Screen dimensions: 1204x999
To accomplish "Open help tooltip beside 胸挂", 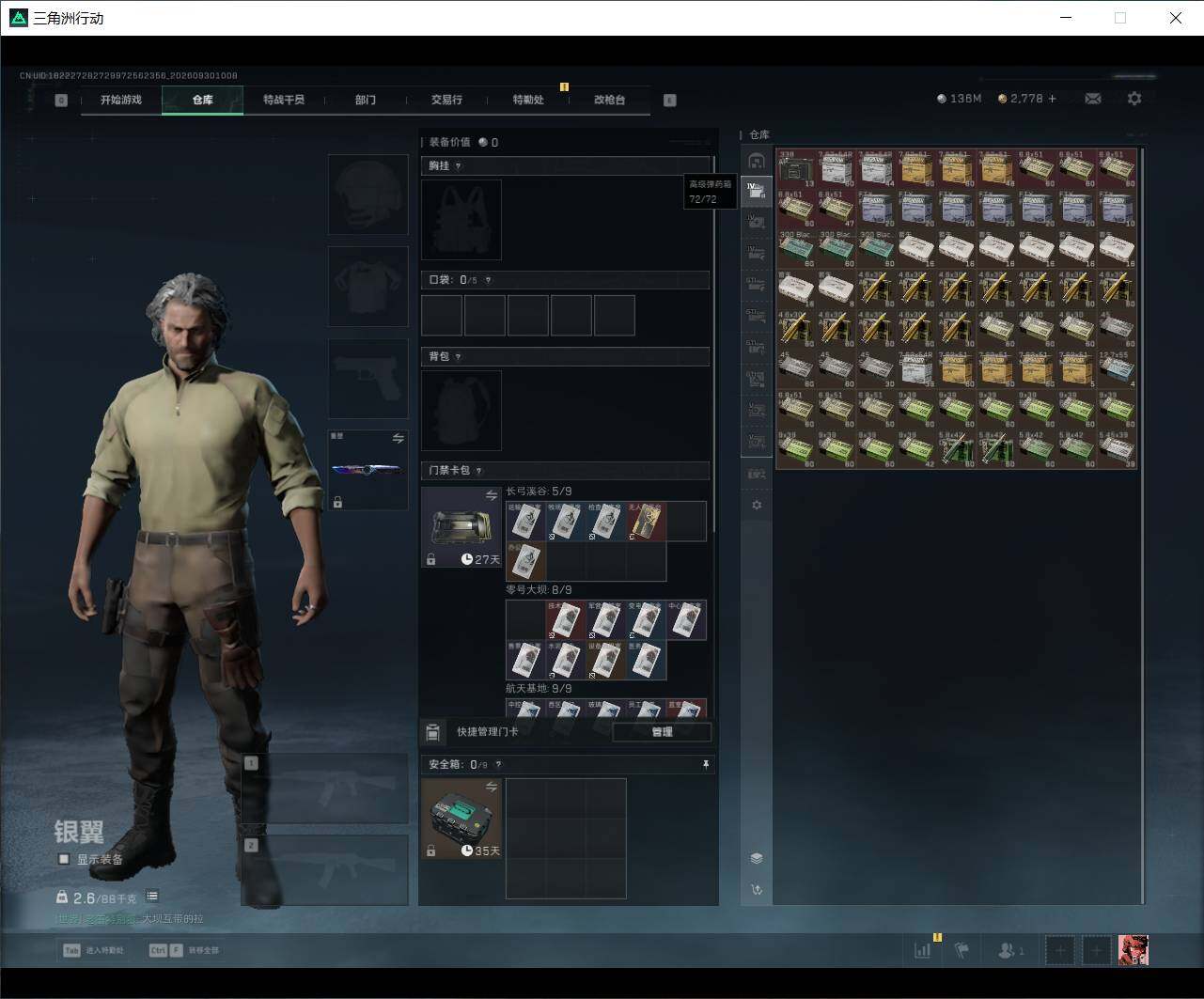I will pos(458,166).
